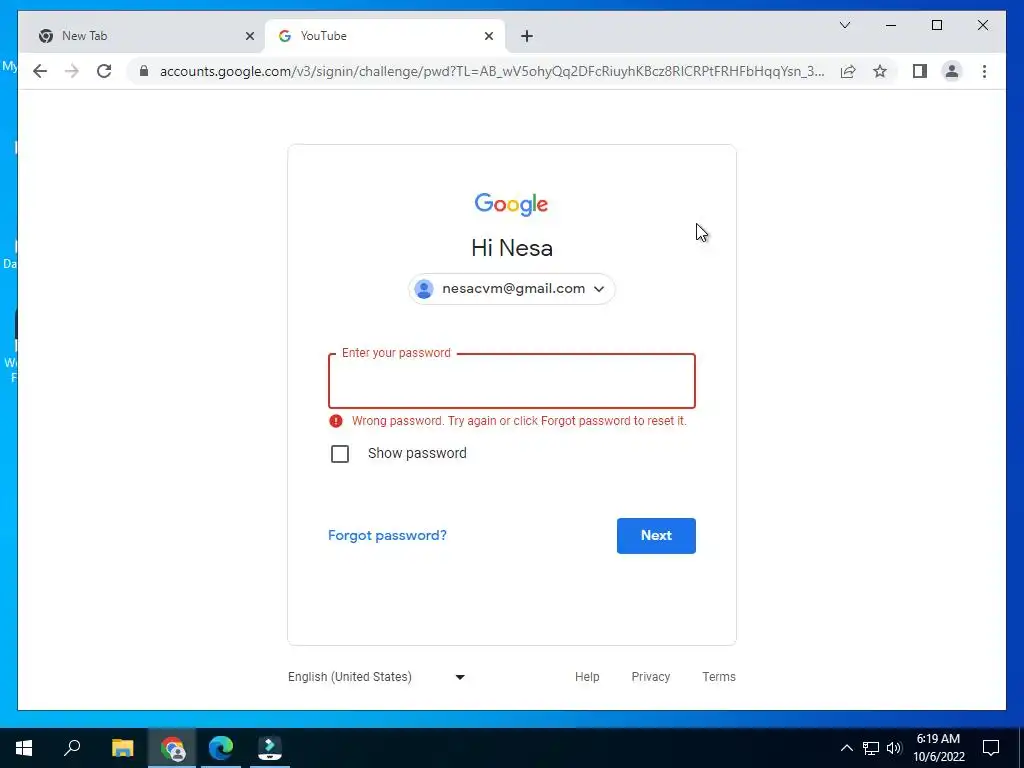Image resolution: width=1024 pixels, height=768 pixels.
Task: Close the YouTube tab
Action: point(488,37)
